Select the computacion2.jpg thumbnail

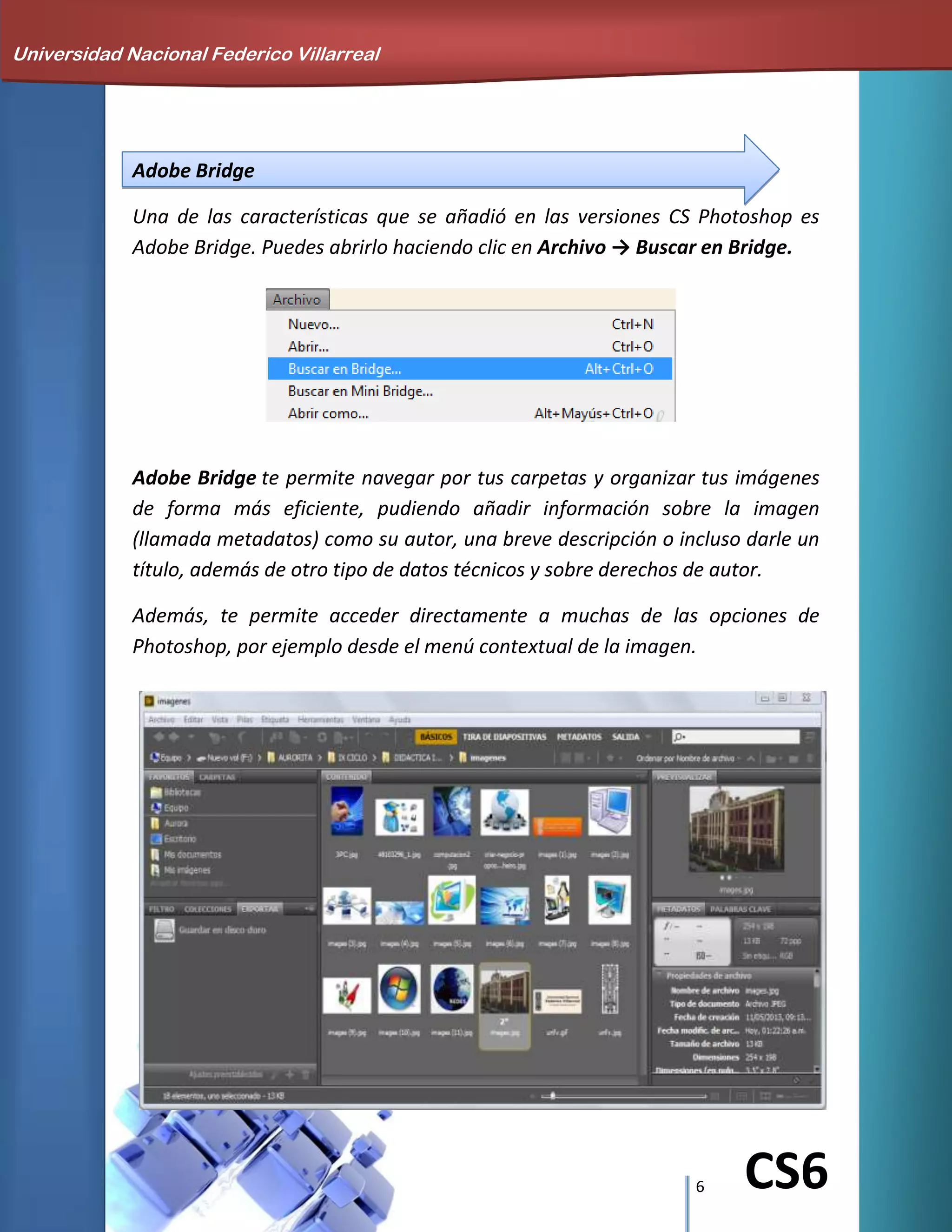pos(452,811)
